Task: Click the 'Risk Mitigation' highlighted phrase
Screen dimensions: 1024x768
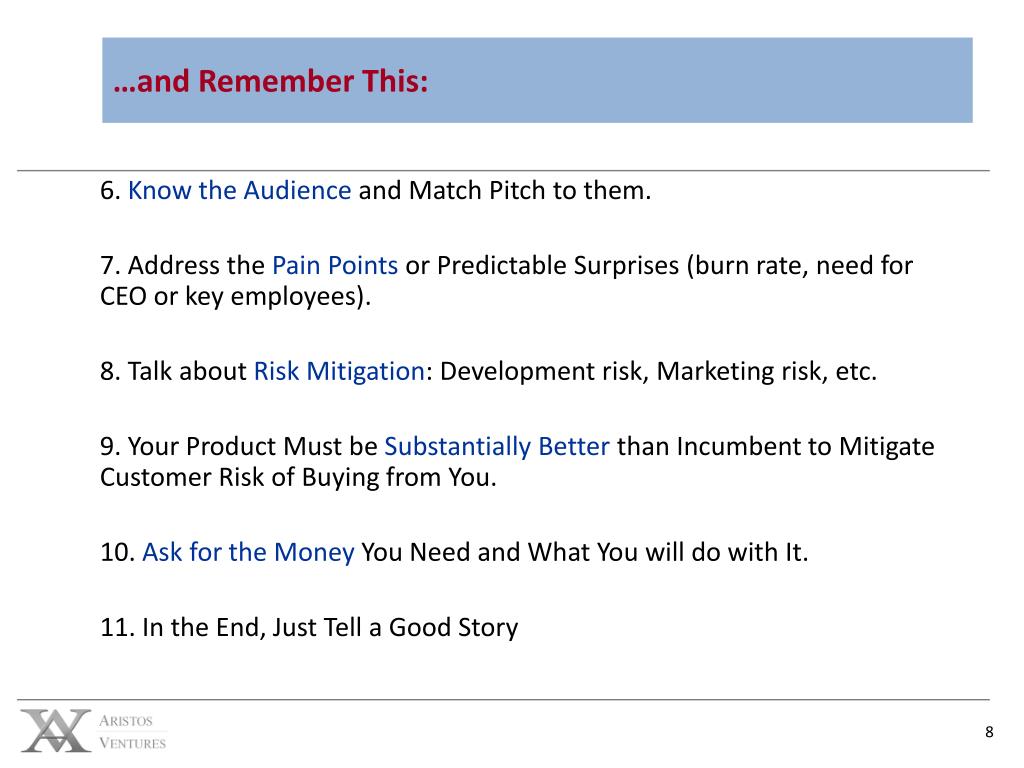Action: click(x=340, y=372)
